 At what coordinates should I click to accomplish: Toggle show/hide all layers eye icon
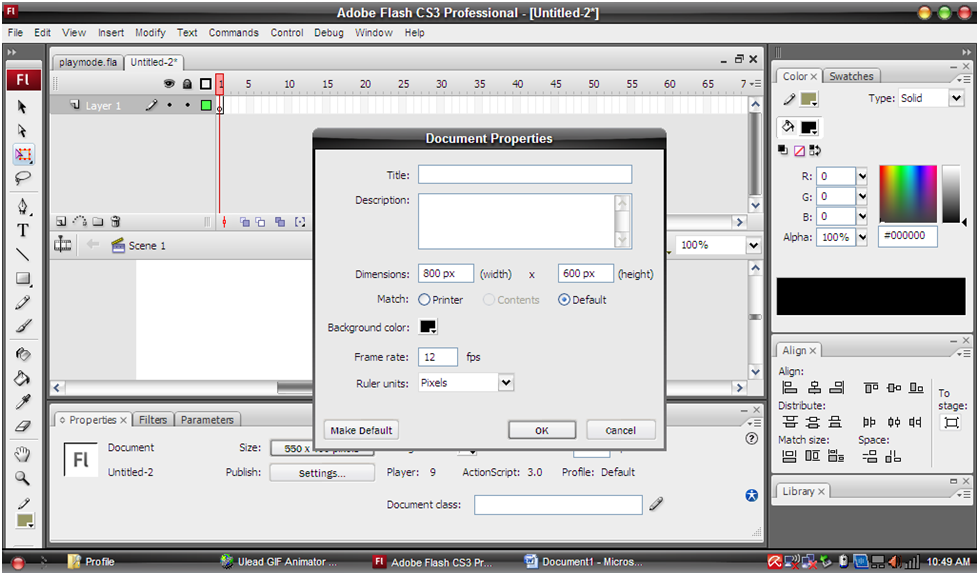[x=169, y=83]
